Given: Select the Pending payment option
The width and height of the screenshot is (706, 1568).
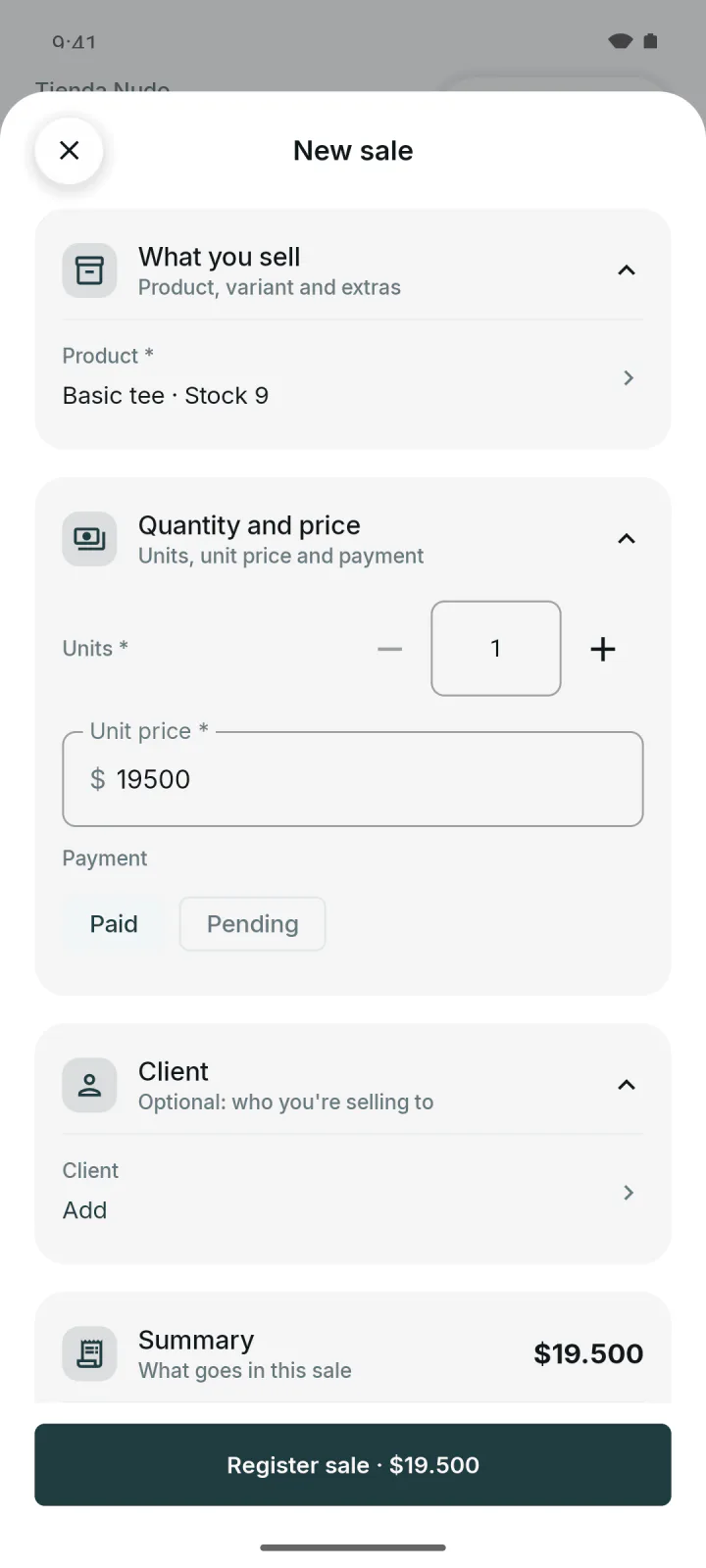Looking at the screenshot, I should point(253,924).
